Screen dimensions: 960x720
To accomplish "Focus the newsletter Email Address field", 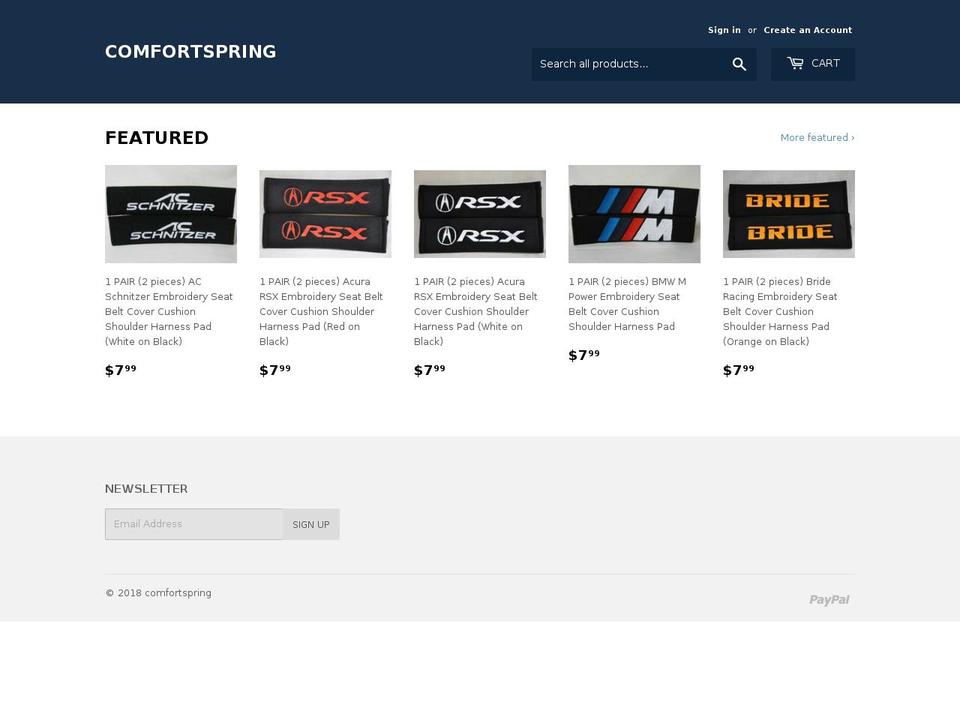I will pos(194,524).
